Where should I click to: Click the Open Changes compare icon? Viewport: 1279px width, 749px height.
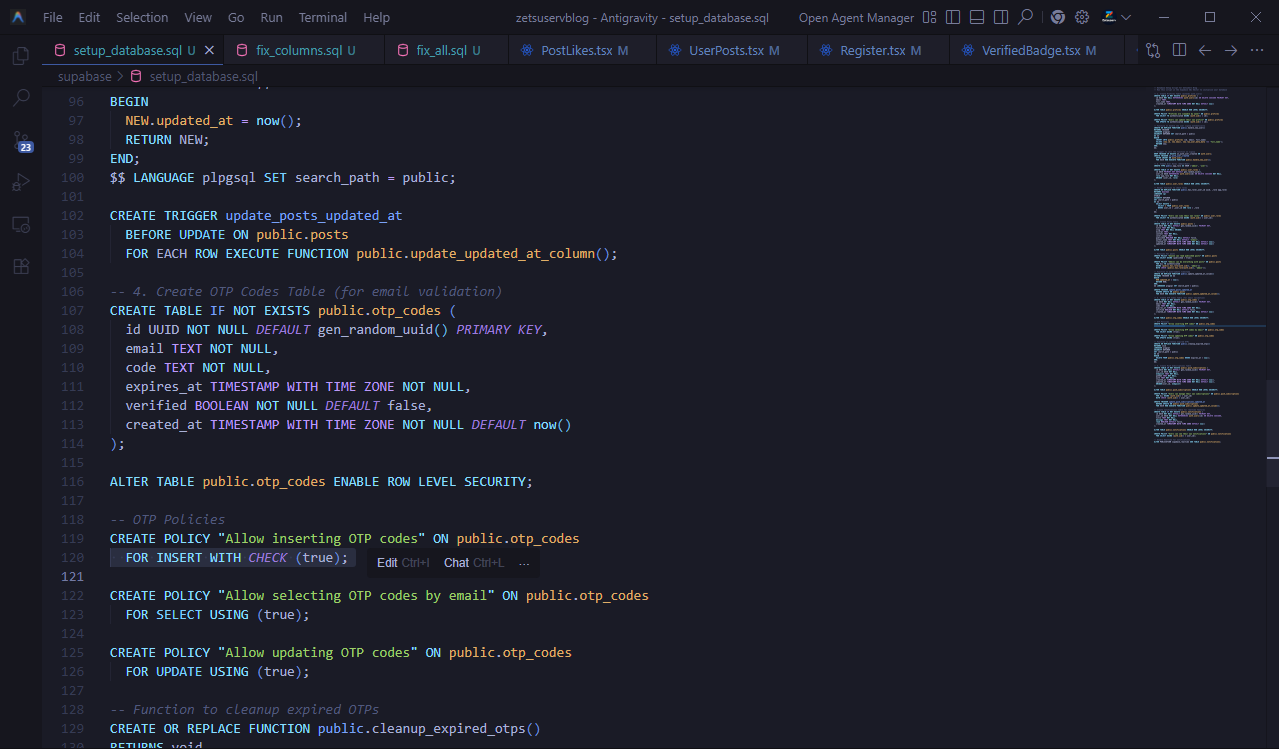coord(1153,50)
